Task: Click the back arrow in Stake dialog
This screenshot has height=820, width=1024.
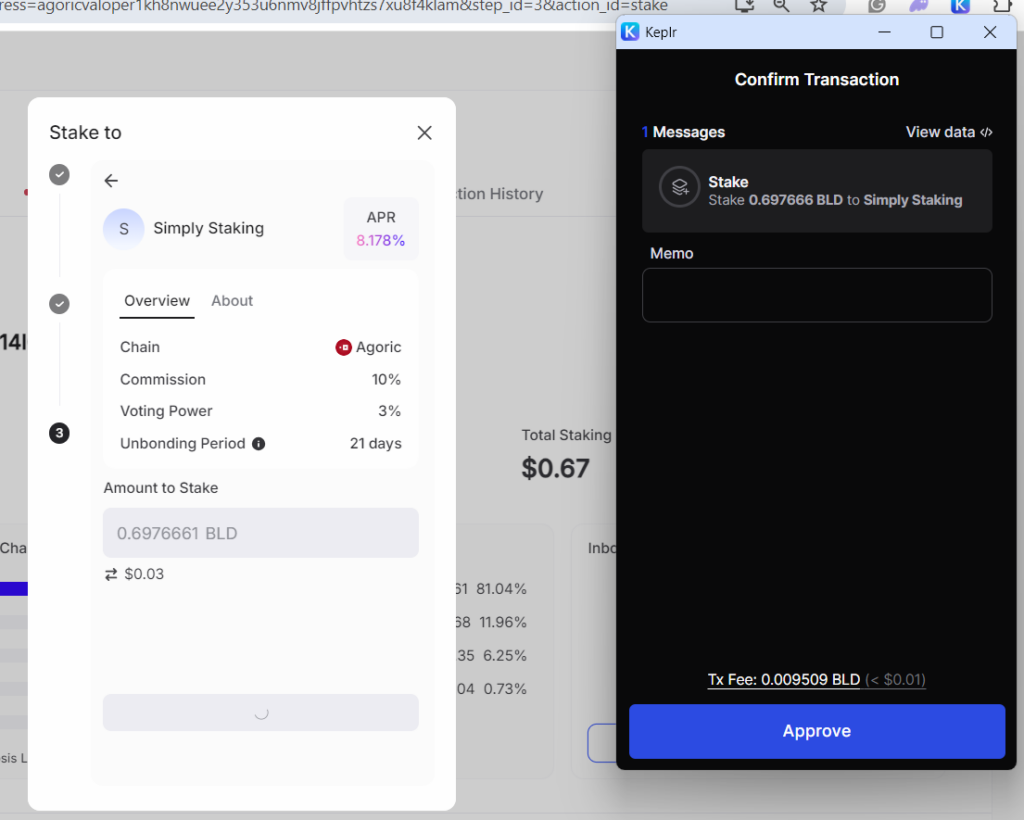Action: (111, 181)
